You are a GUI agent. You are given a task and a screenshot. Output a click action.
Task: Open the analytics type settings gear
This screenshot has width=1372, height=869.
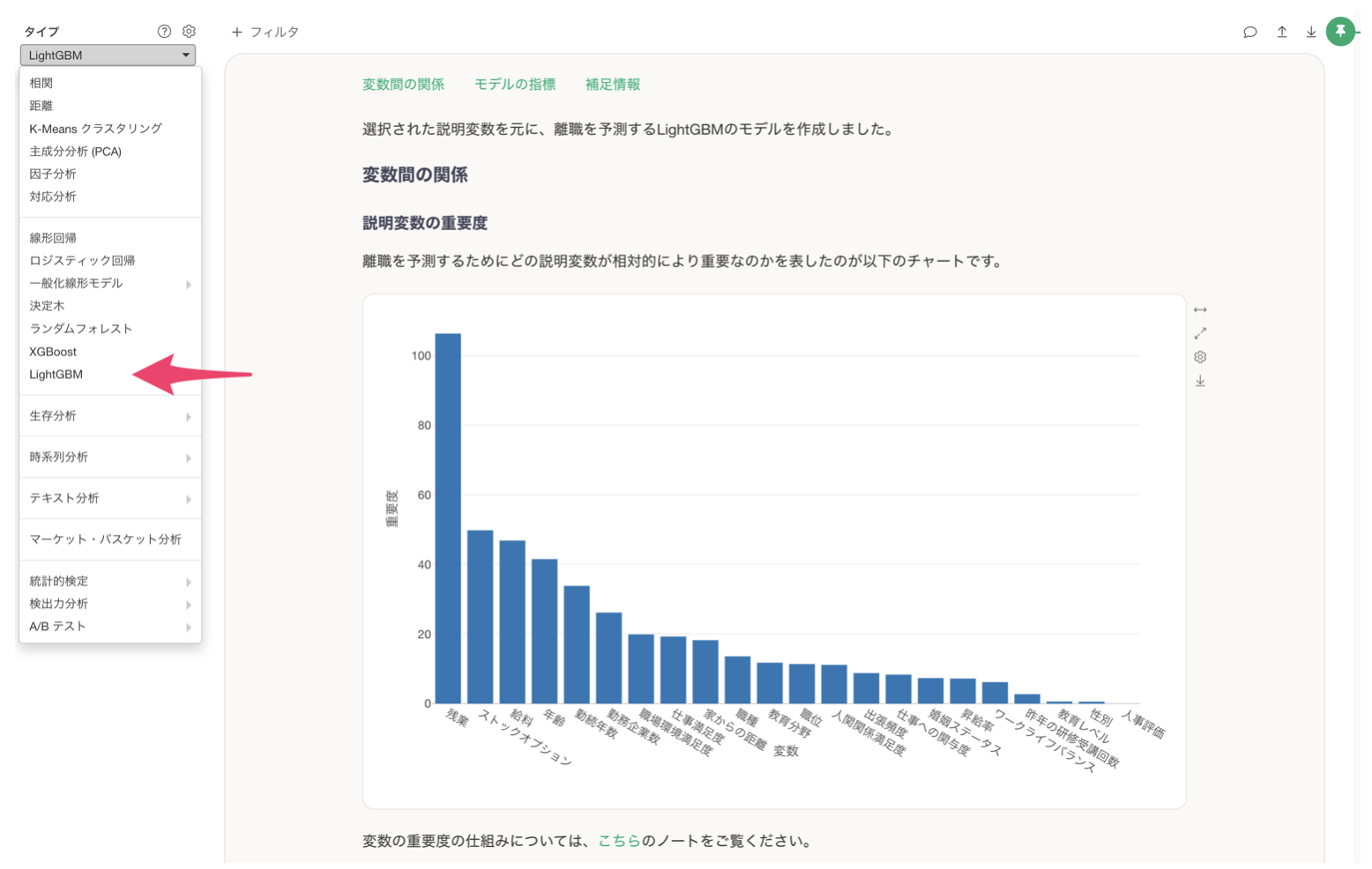(189, 31)
